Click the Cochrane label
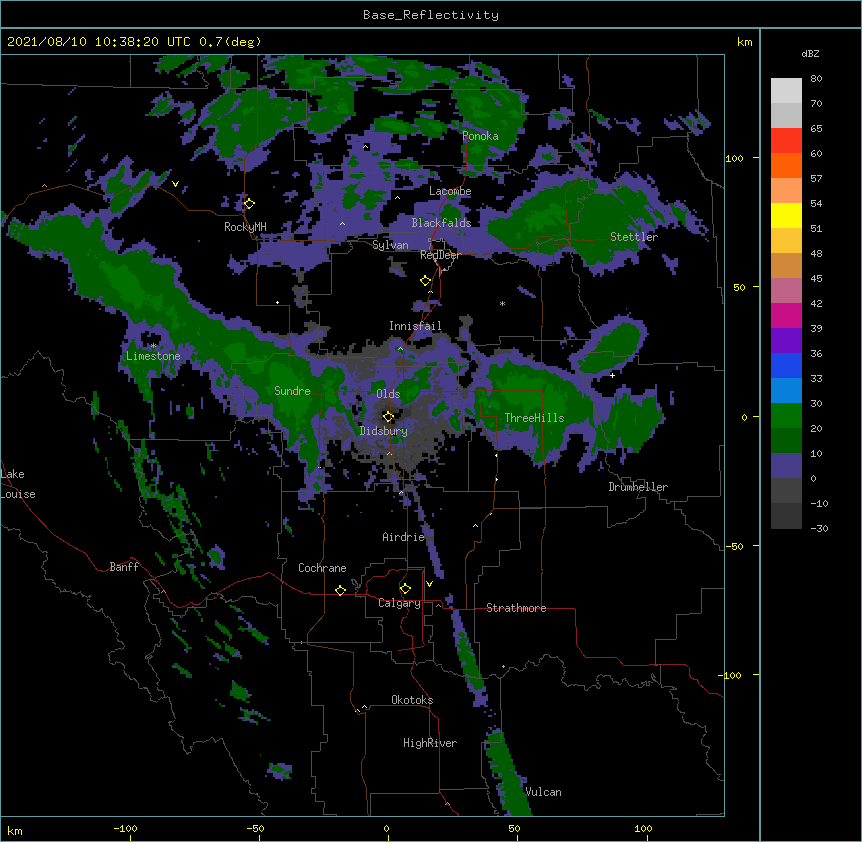862x842 pixels. 322,568
